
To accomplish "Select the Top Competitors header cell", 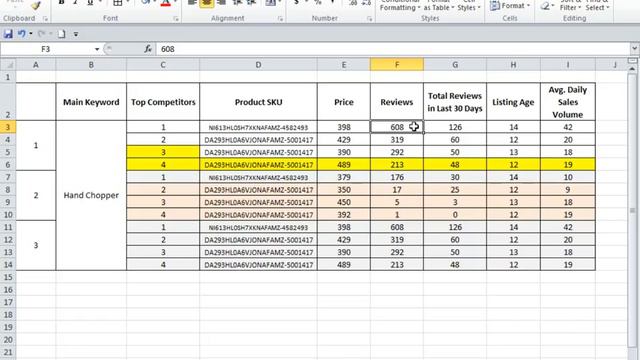I will [163, 102].
